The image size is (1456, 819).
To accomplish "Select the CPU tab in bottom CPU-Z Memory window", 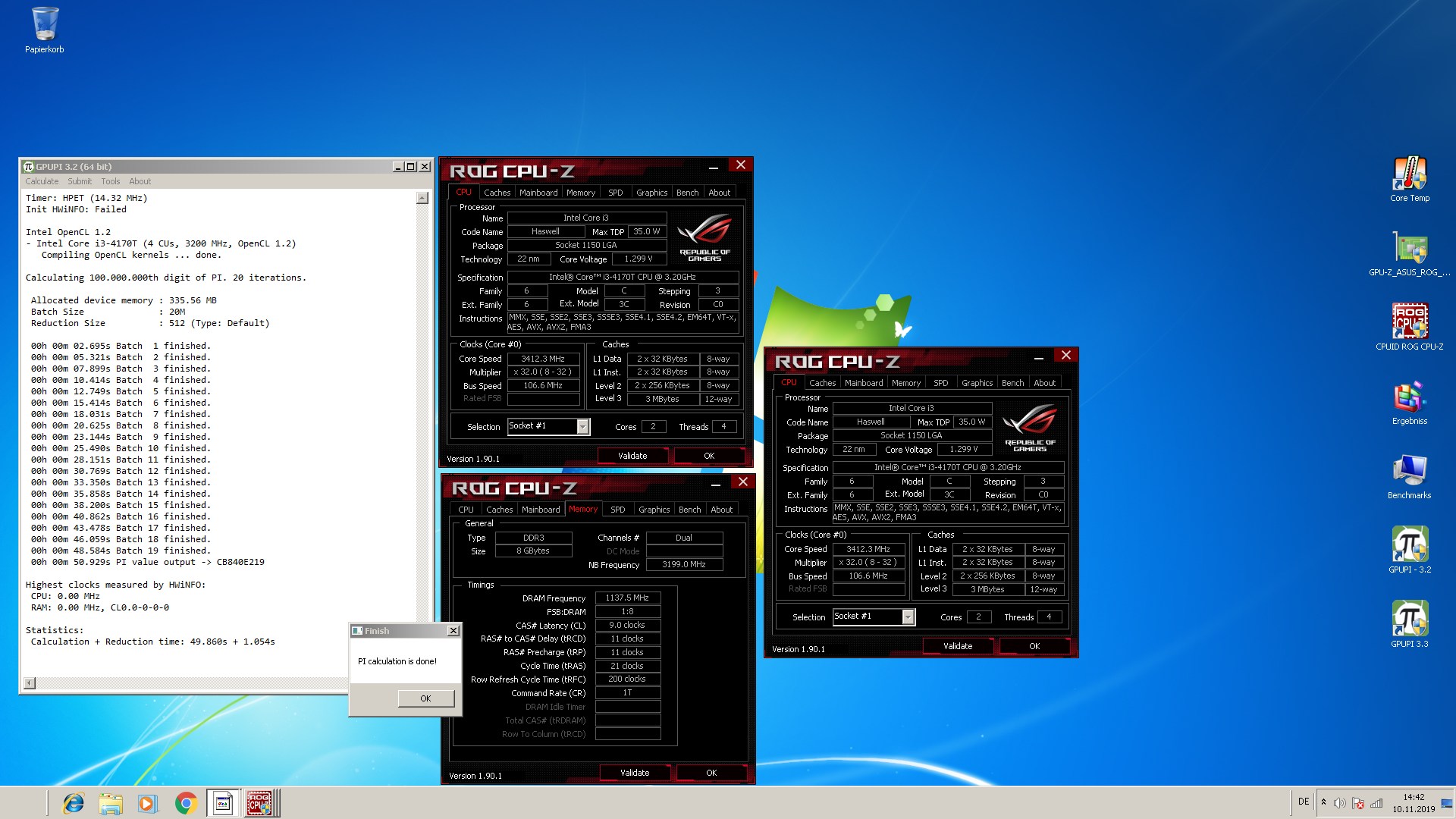I will (x=466, y=510).
